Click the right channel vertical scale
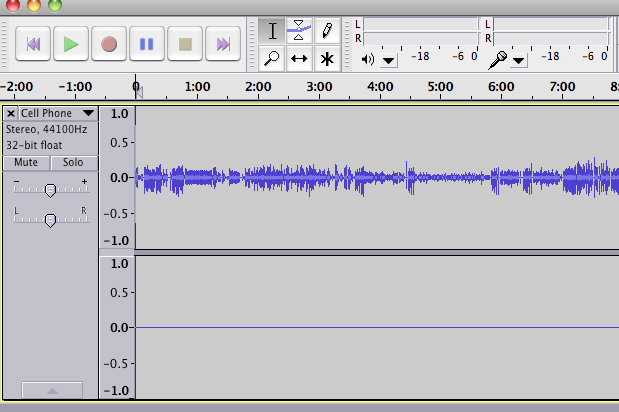This screenshot has height=412, width=619. click(x=117, y=327)
